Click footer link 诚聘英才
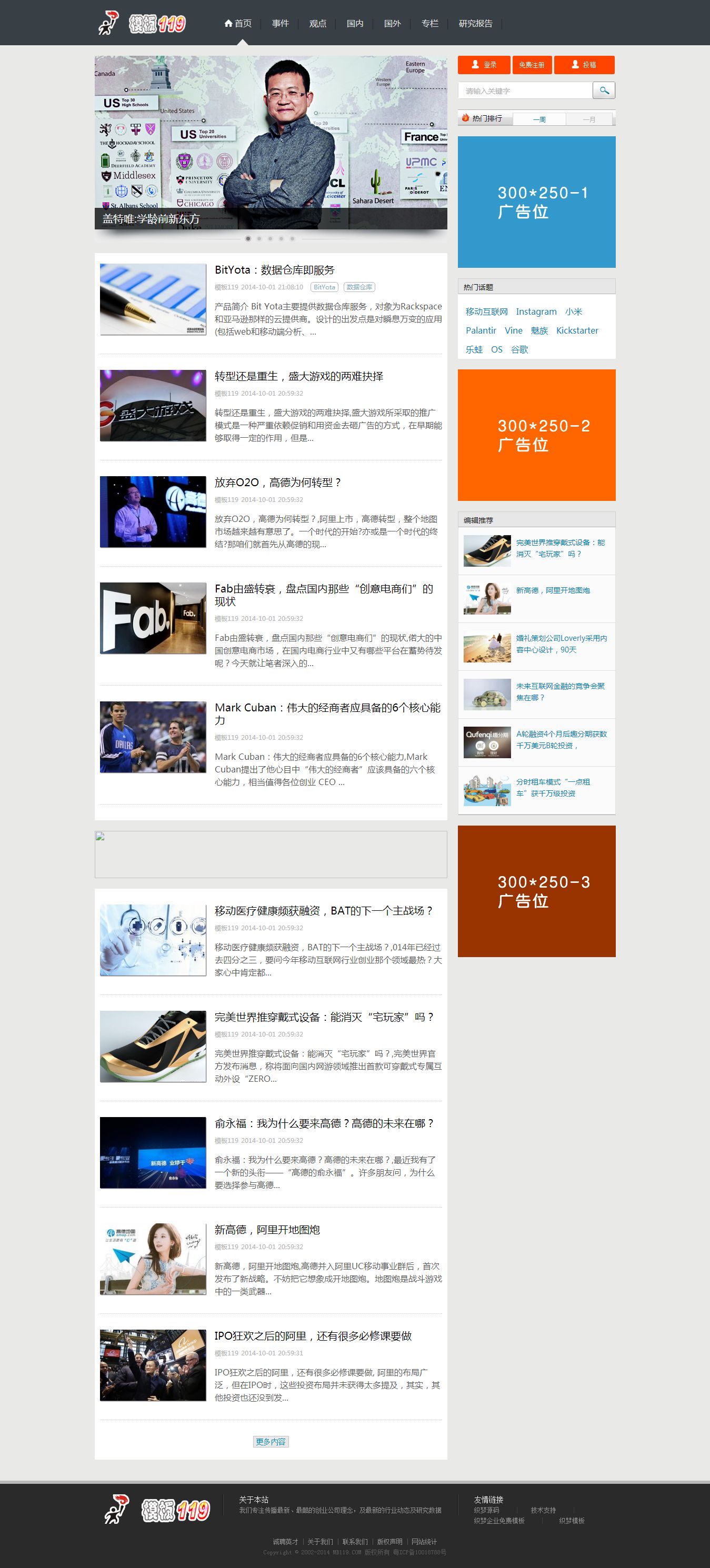Screen dimensions: 710x1568 [x=286, y=1542]
